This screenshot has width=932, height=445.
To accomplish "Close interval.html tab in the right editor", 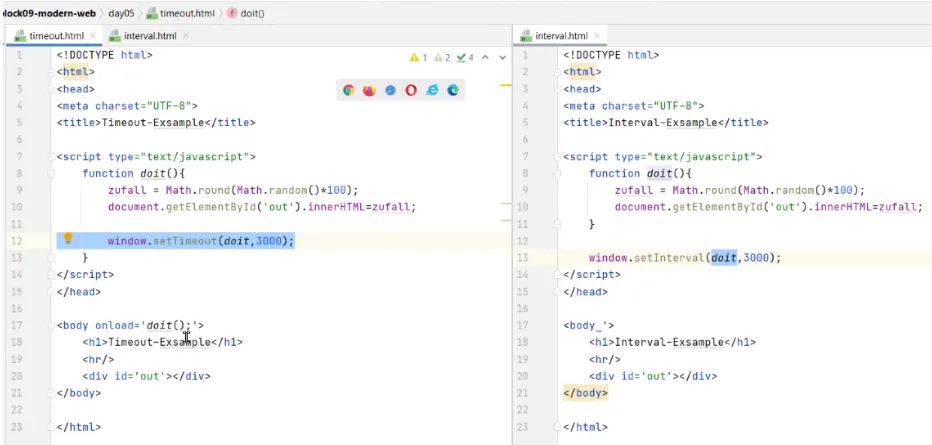I will [x=597, y=36].
